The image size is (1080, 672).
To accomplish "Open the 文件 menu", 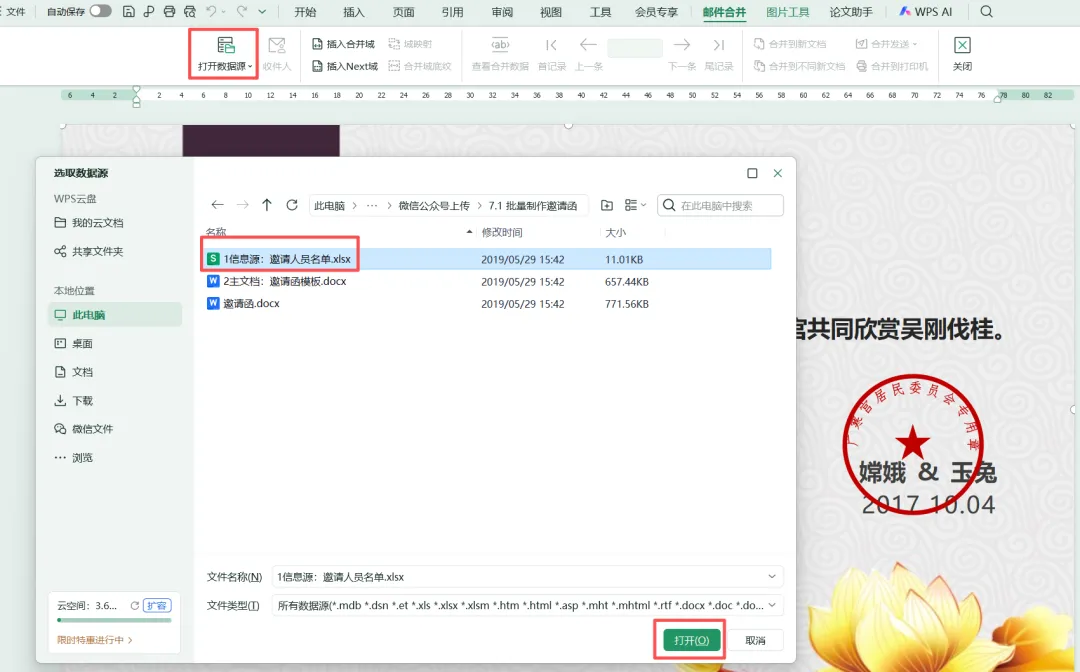I will click(x=16, y=12).
